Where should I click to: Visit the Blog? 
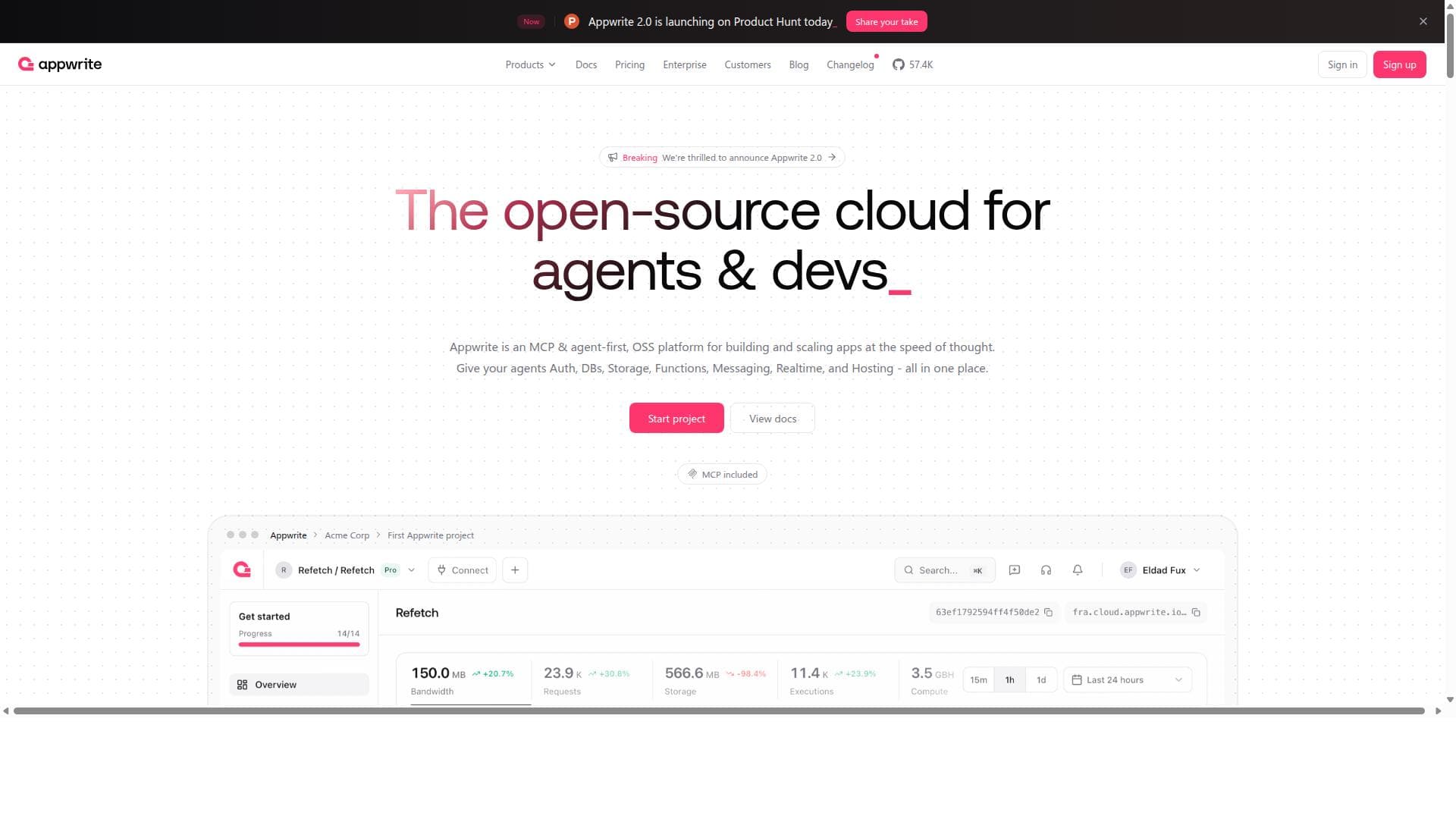click(x=799, y=64)
